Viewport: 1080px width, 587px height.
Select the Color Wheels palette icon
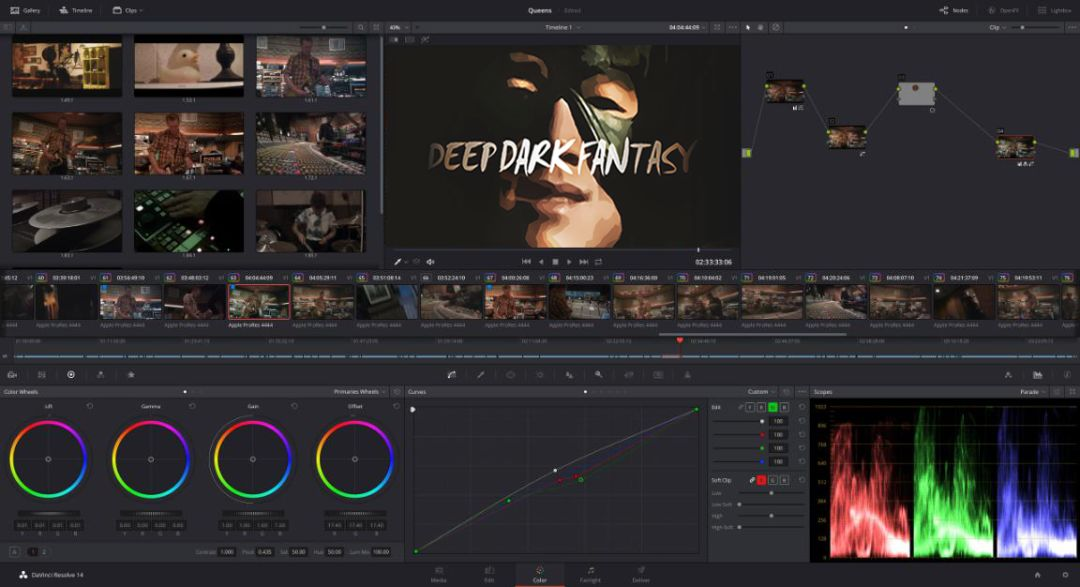pos(71,375)
